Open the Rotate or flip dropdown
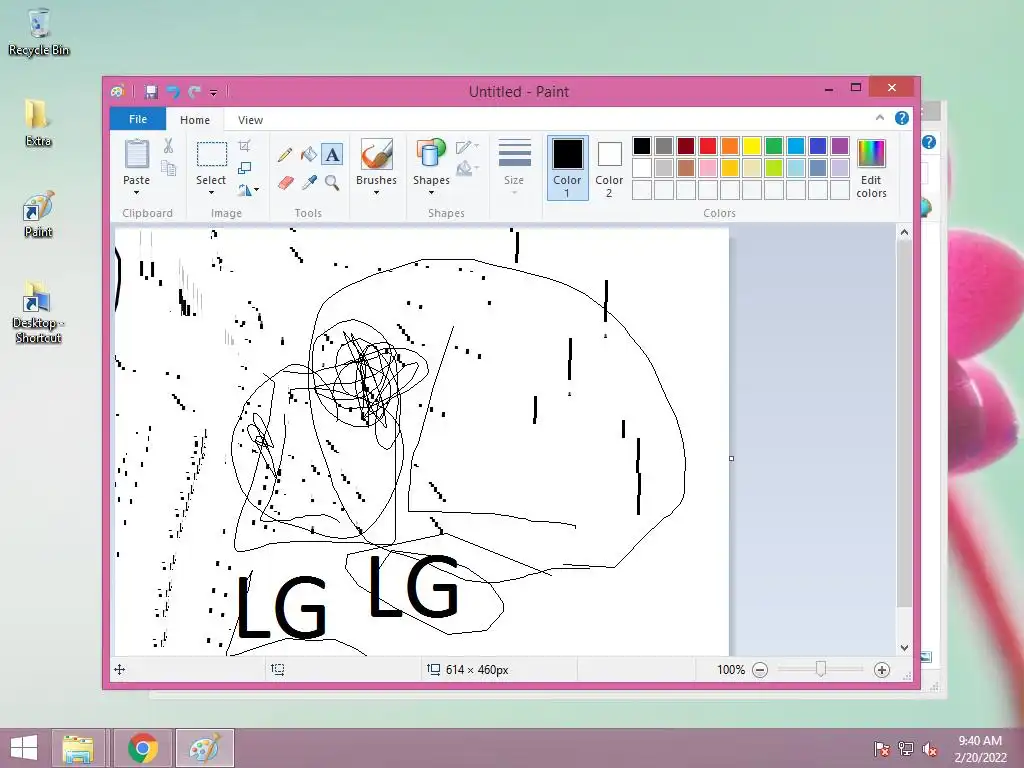Screen dimensions: 1024x768 [248, 190]
